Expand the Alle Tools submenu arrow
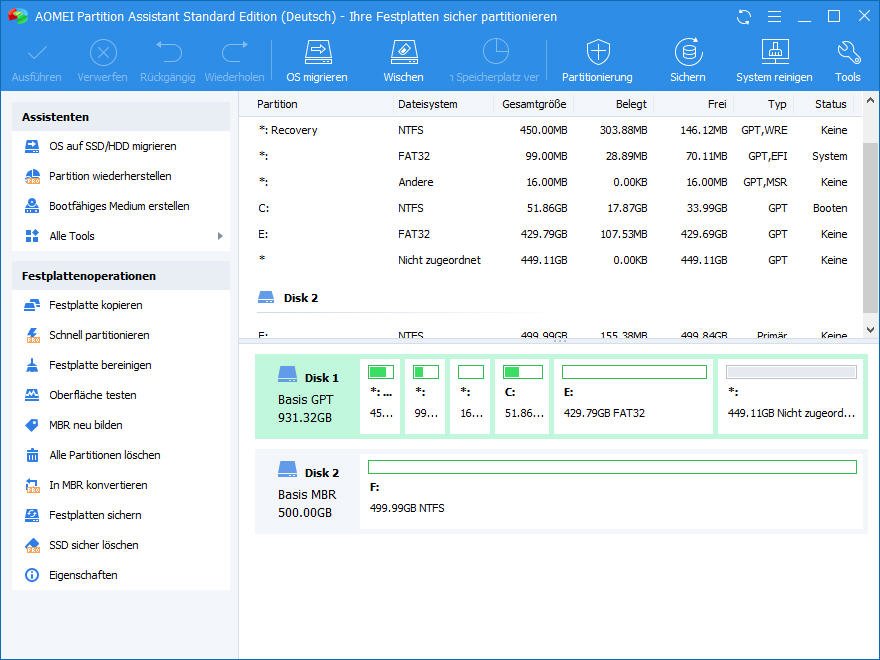Image resolution: width=880 pixels, height=660 pixels. (220, 236)
